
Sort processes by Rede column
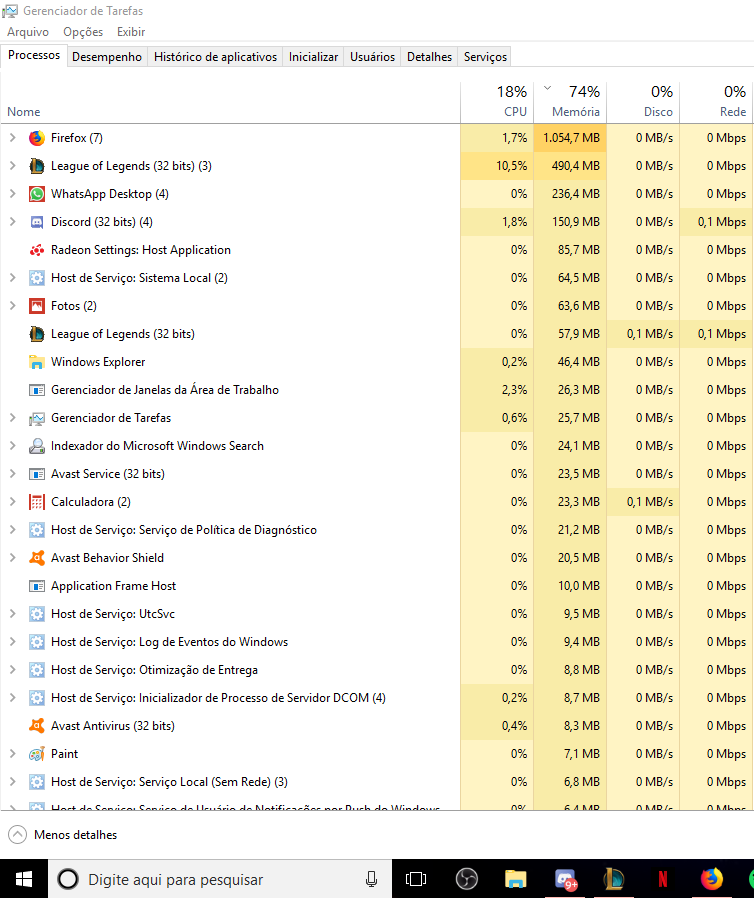(x=716, y=103)
